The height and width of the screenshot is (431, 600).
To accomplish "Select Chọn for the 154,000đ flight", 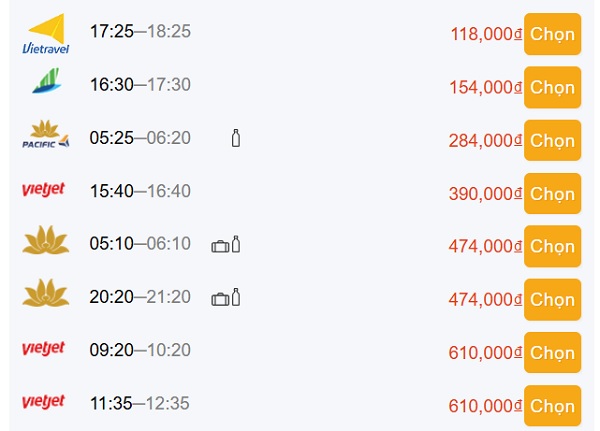I will coord(552,87).
